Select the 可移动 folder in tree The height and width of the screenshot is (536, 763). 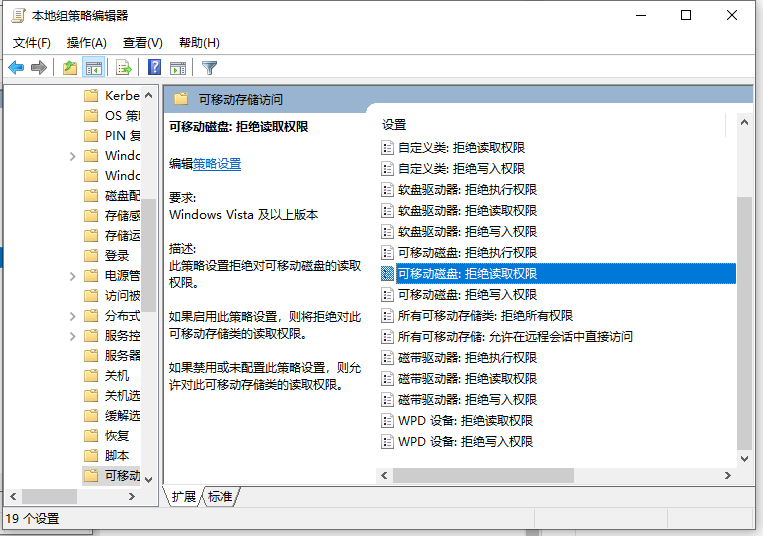(x=111, y=476)
